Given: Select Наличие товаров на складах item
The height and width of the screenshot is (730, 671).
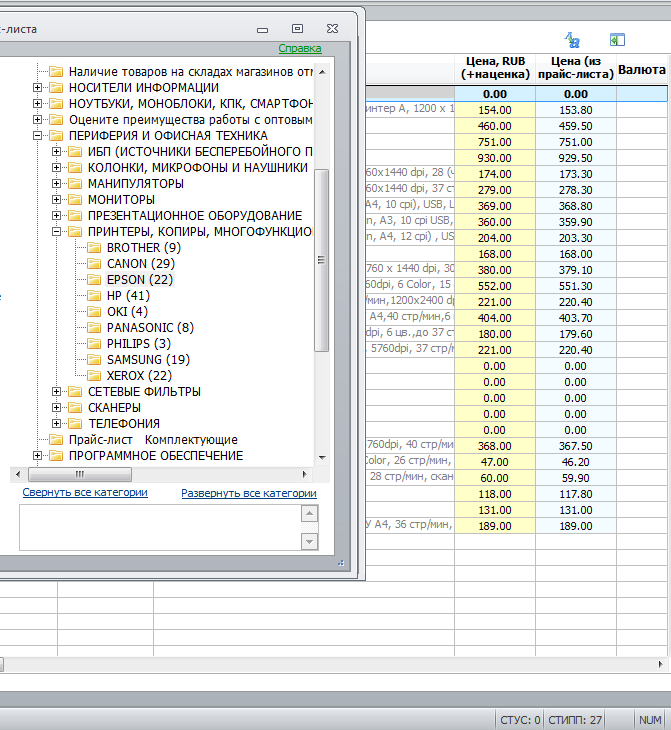Looking at the screenshot, I should (190, 72).
